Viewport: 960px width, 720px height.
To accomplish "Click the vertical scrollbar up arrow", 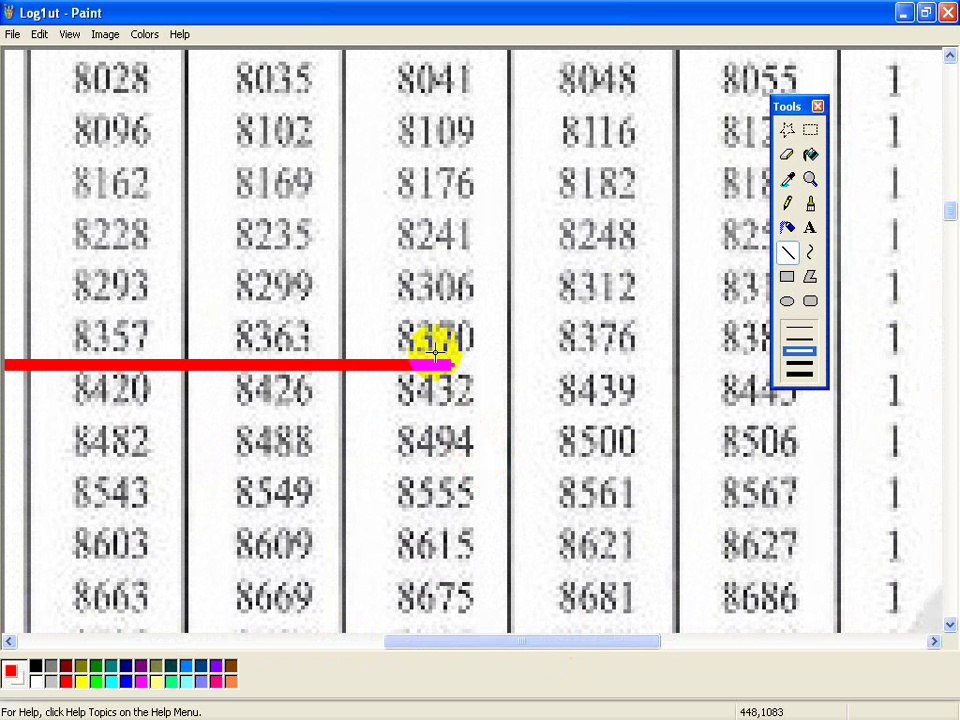I will coord(950,56).
